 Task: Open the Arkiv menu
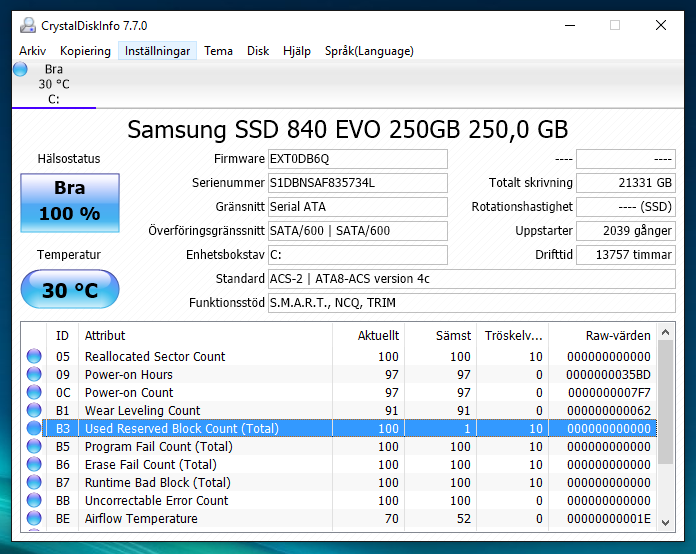(32, 51)
